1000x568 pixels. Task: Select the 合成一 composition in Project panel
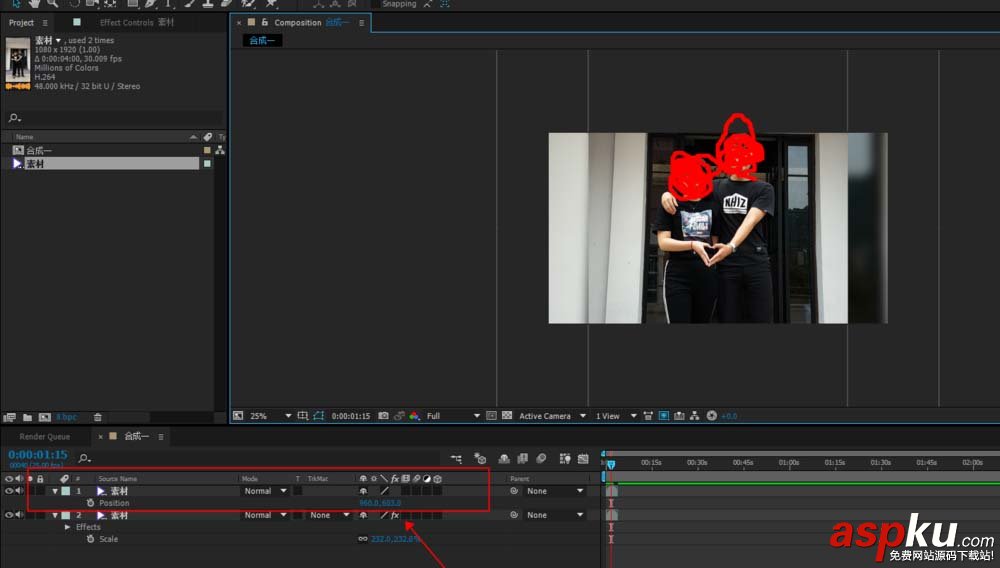coord(40,151)
